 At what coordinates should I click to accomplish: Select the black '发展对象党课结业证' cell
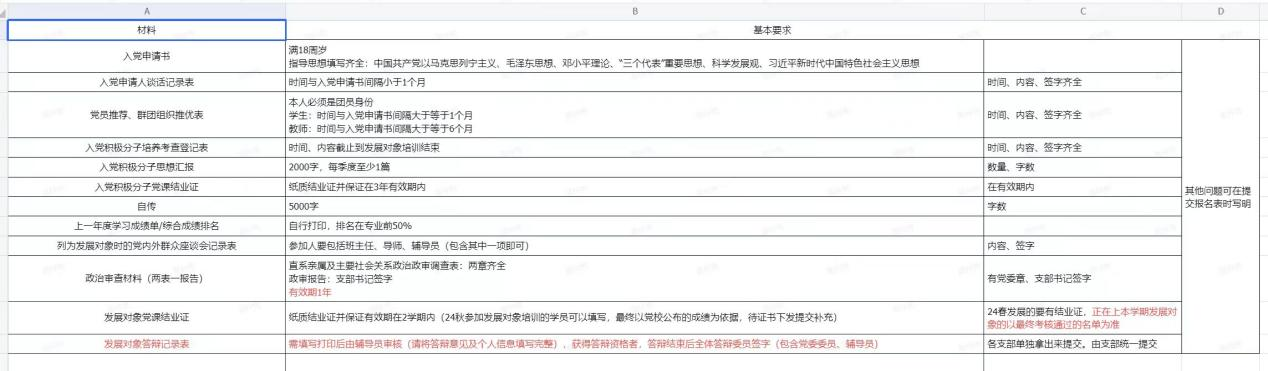tap(146, 317)
